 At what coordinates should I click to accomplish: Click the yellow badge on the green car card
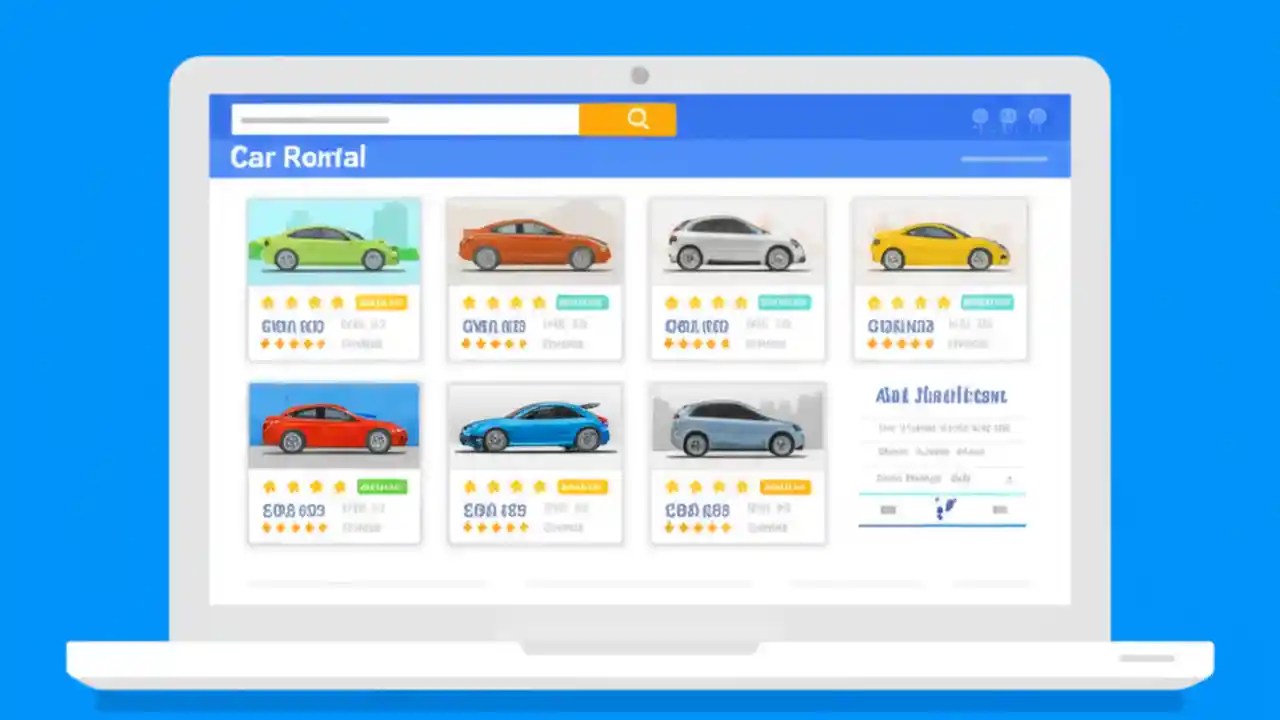coord(381,302)
